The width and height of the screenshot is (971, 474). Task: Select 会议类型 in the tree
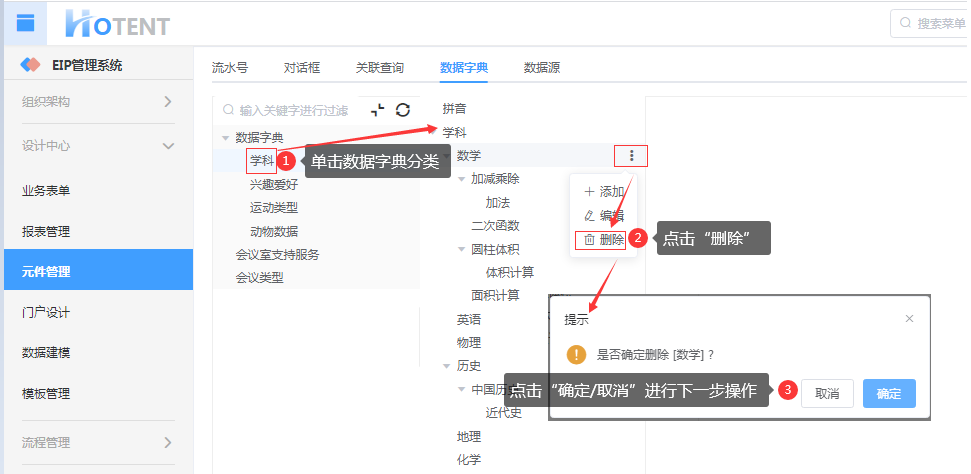coord(259,278)
